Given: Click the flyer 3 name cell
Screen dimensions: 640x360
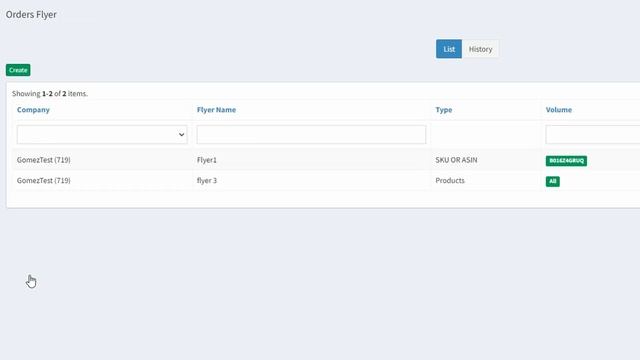Looking at the screenshot, I should click(207, 180).
